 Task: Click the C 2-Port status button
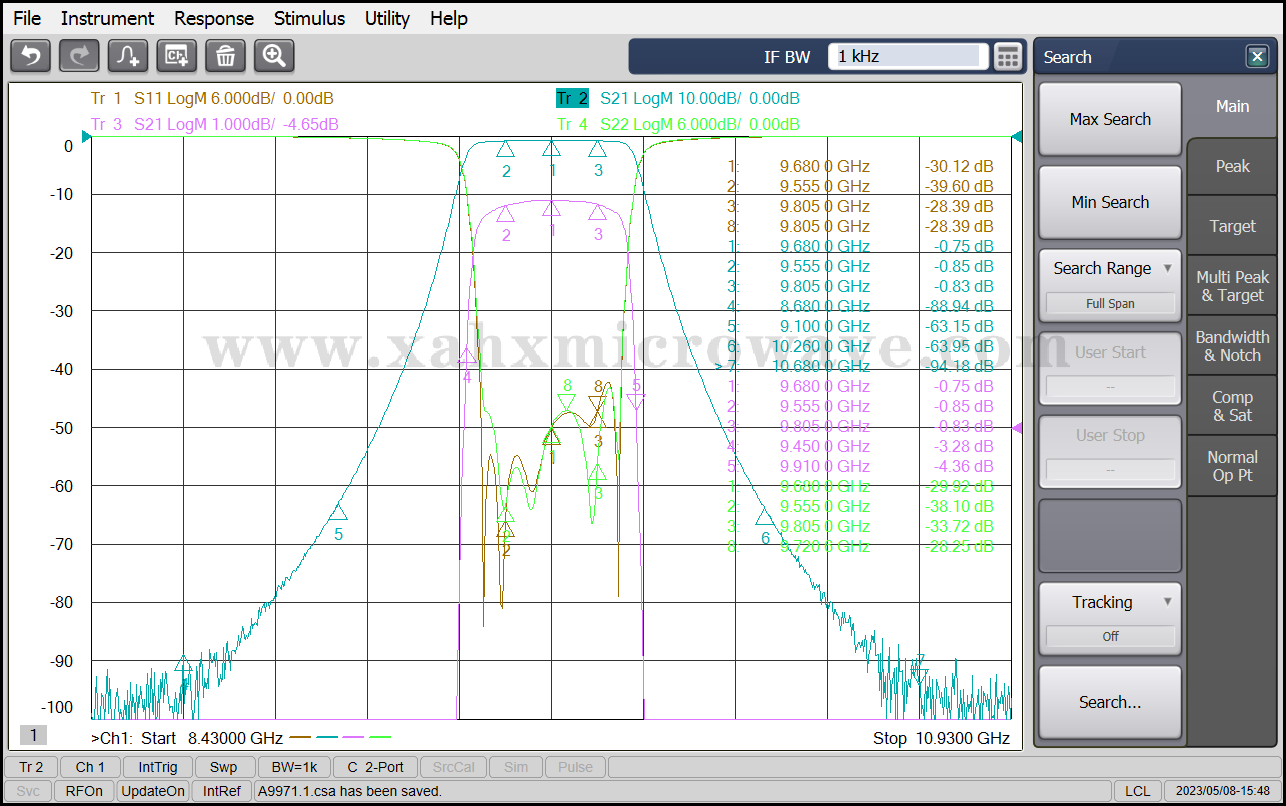click(375, 767)
